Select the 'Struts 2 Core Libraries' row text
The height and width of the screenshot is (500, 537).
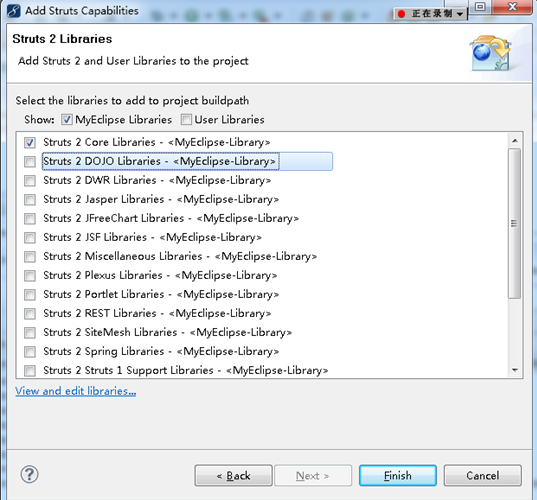[x=157, y=142]
